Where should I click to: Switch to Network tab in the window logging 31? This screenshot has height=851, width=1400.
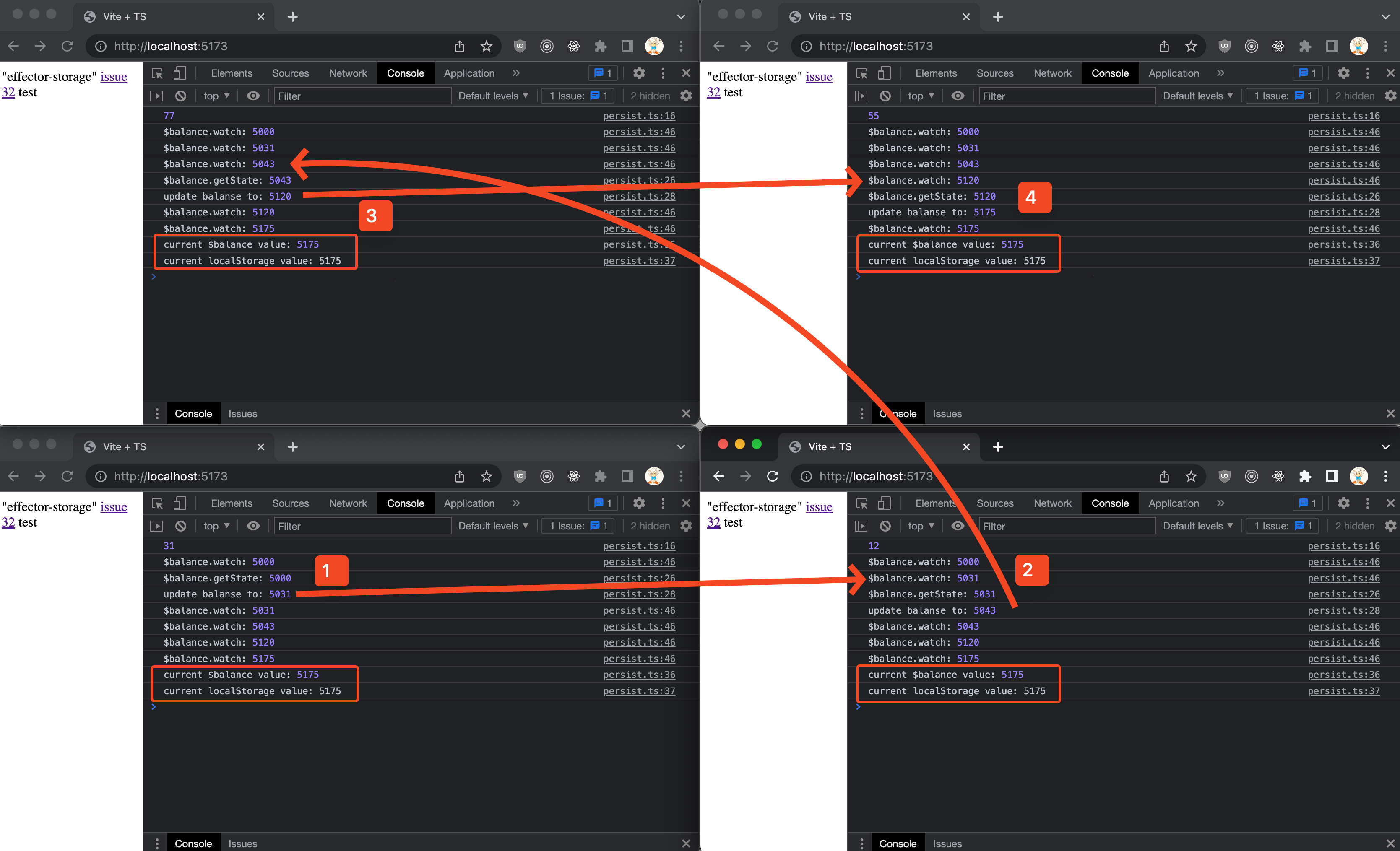pyautogui.click(x=348, y=503)
